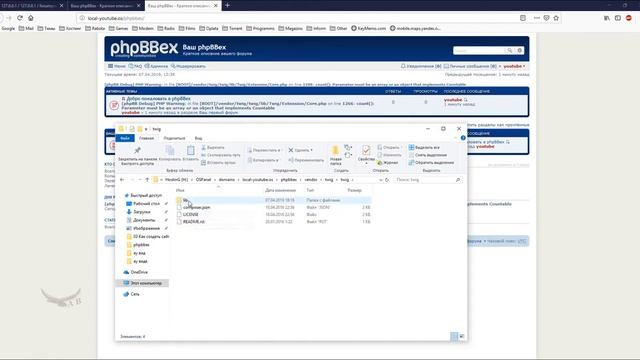Switch to Share (Поделиться) ribbon tab
This screenshot has width=640, height=360.
click(x=174, y=138)
